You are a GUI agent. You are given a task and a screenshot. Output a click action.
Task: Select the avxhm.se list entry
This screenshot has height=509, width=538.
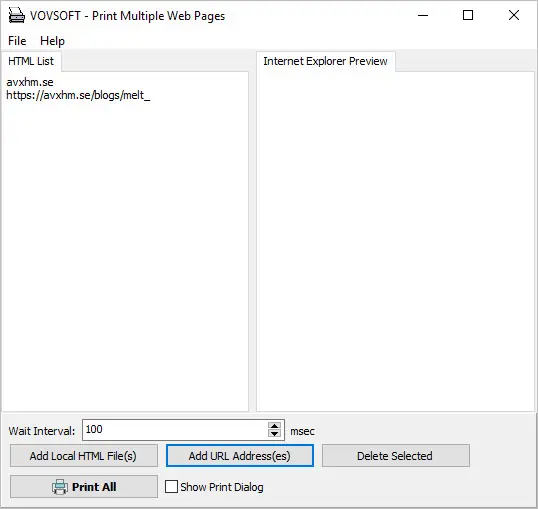pyautogui.click(x=30, y=82)
